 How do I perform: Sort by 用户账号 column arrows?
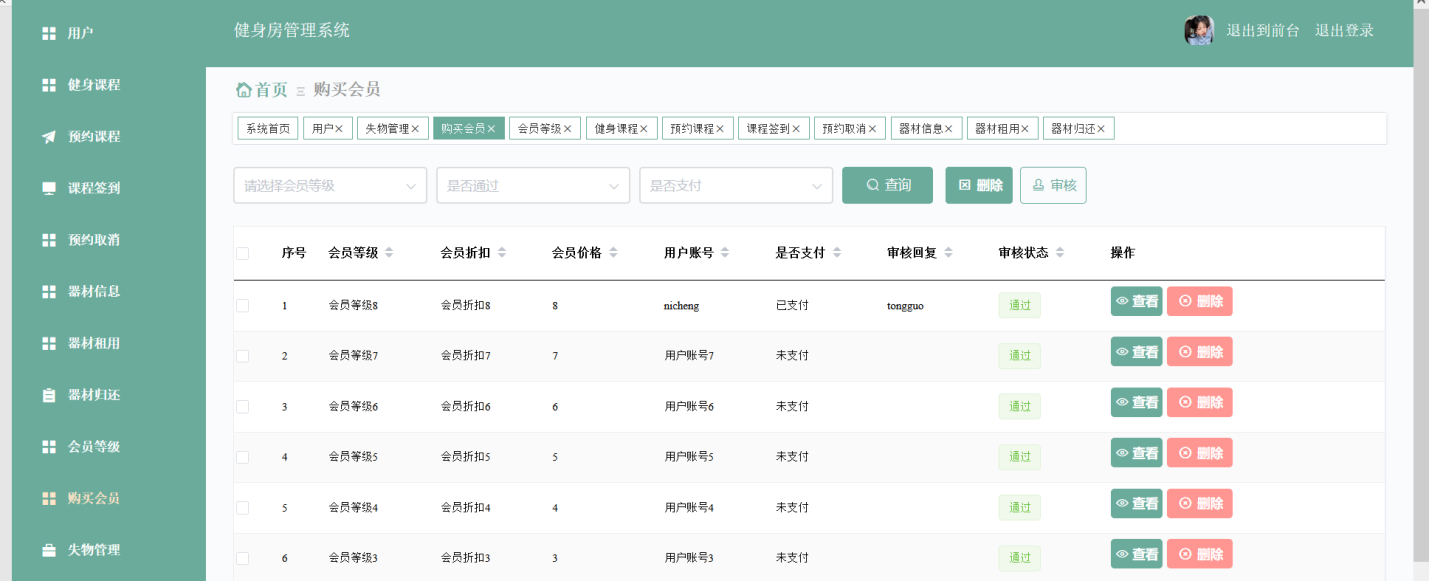tap(725, 253)
